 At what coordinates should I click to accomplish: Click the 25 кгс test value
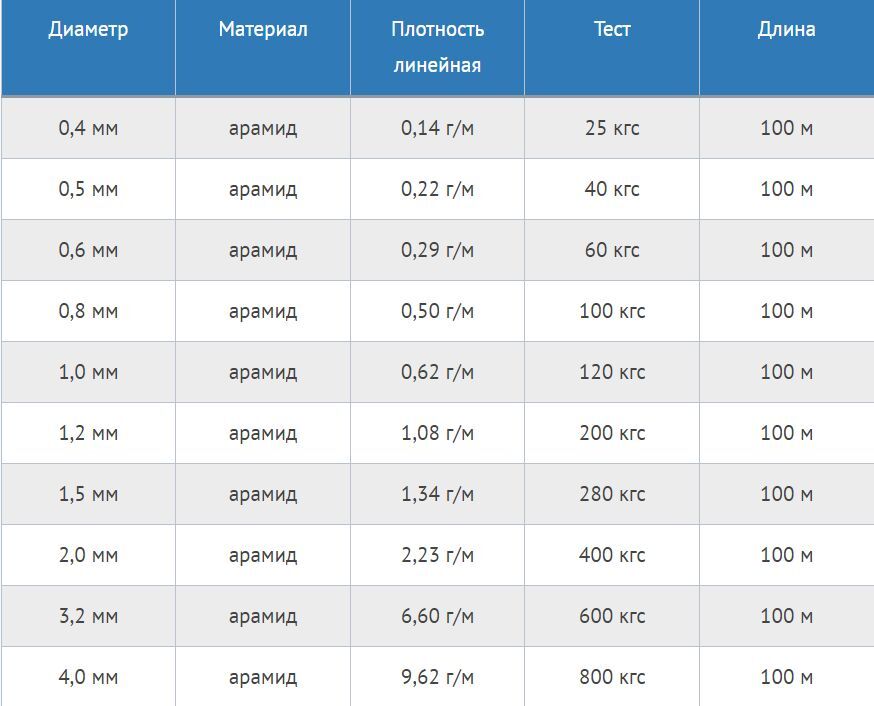click(611, 128)
